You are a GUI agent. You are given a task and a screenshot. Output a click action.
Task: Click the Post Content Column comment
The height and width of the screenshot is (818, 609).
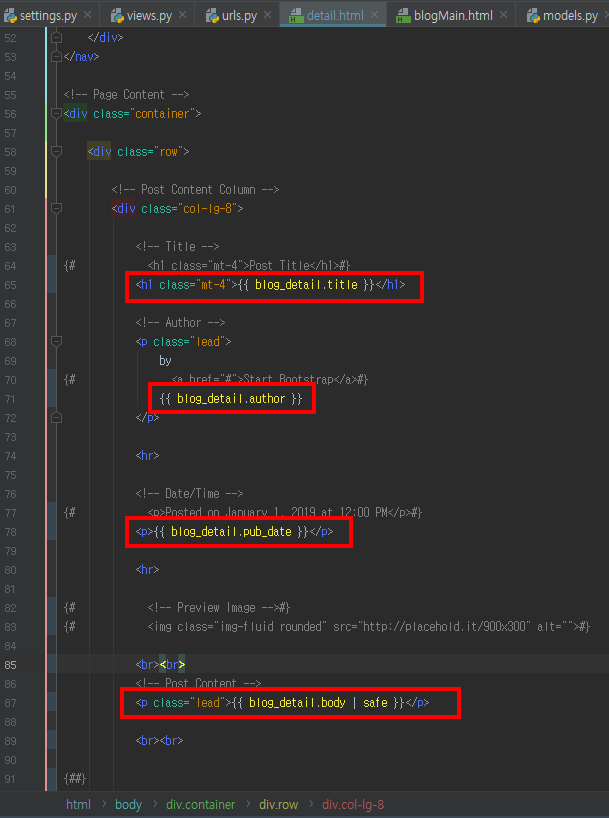click(196, 189)
